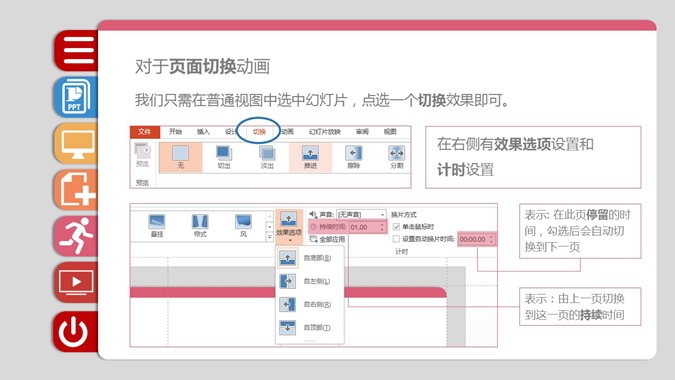
Task: Open the 声音 [无声音] dropdown
Action: tap(361, 214)
